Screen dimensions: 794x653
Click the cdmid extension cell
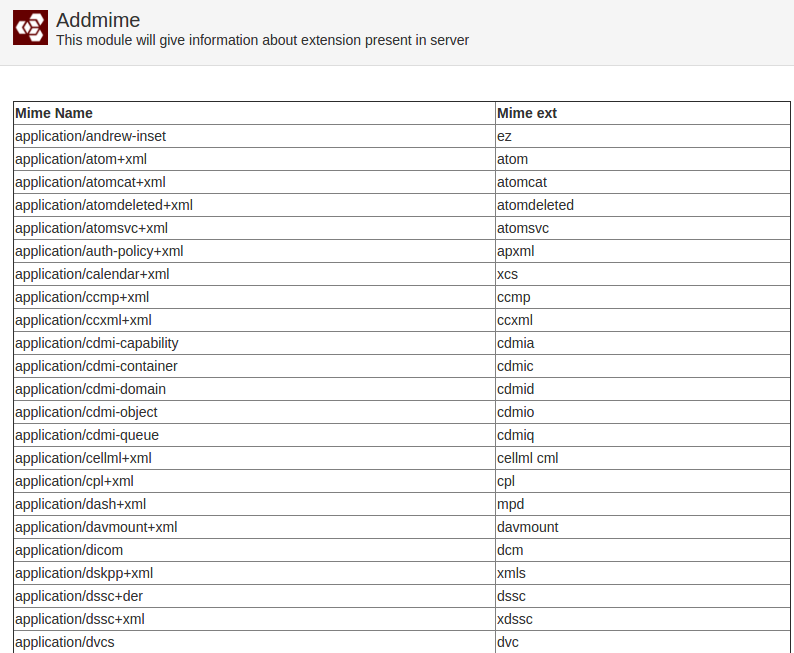click(643, 389)
